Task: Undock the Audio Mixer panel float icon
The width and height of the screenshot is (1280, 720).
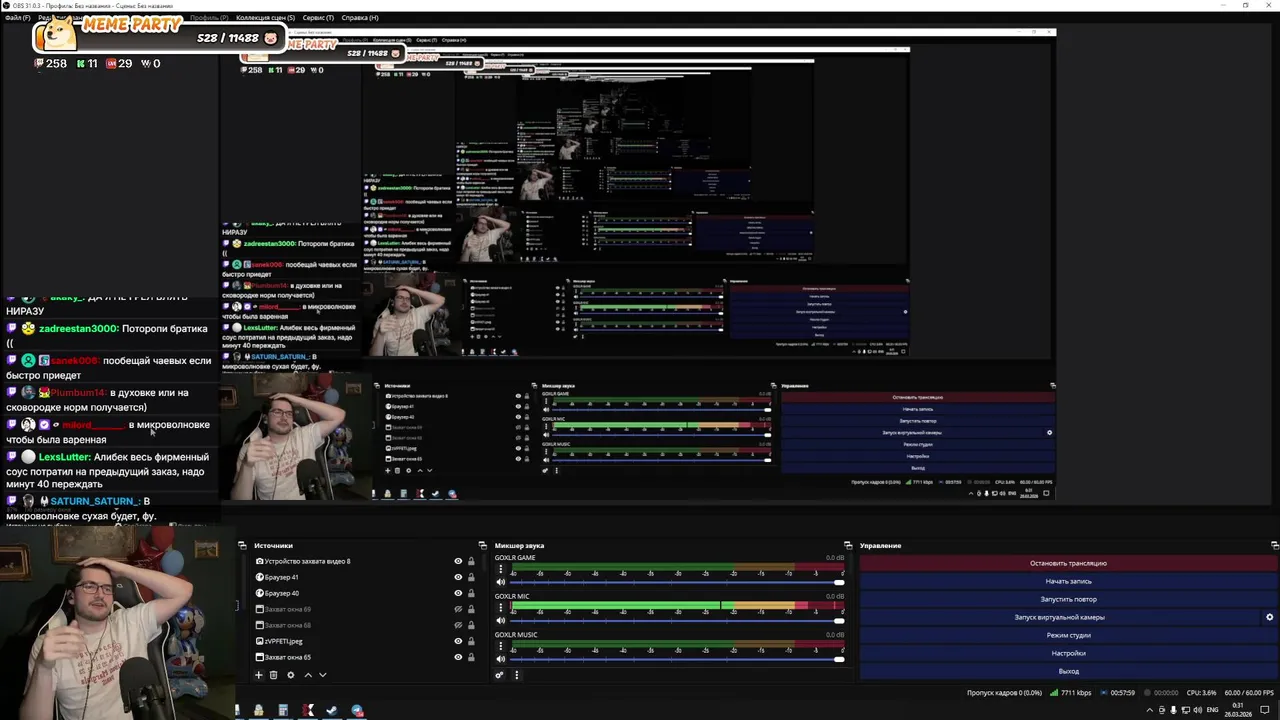Action: (x=848, y=546)
